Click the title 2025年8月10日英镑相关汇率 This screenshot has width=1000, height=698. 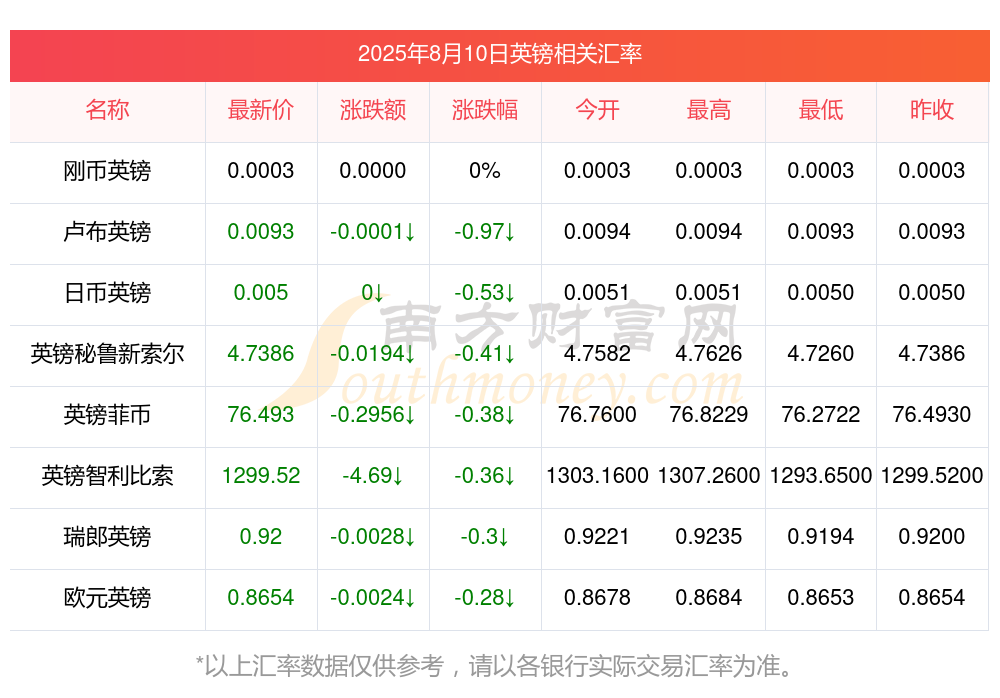499,54
